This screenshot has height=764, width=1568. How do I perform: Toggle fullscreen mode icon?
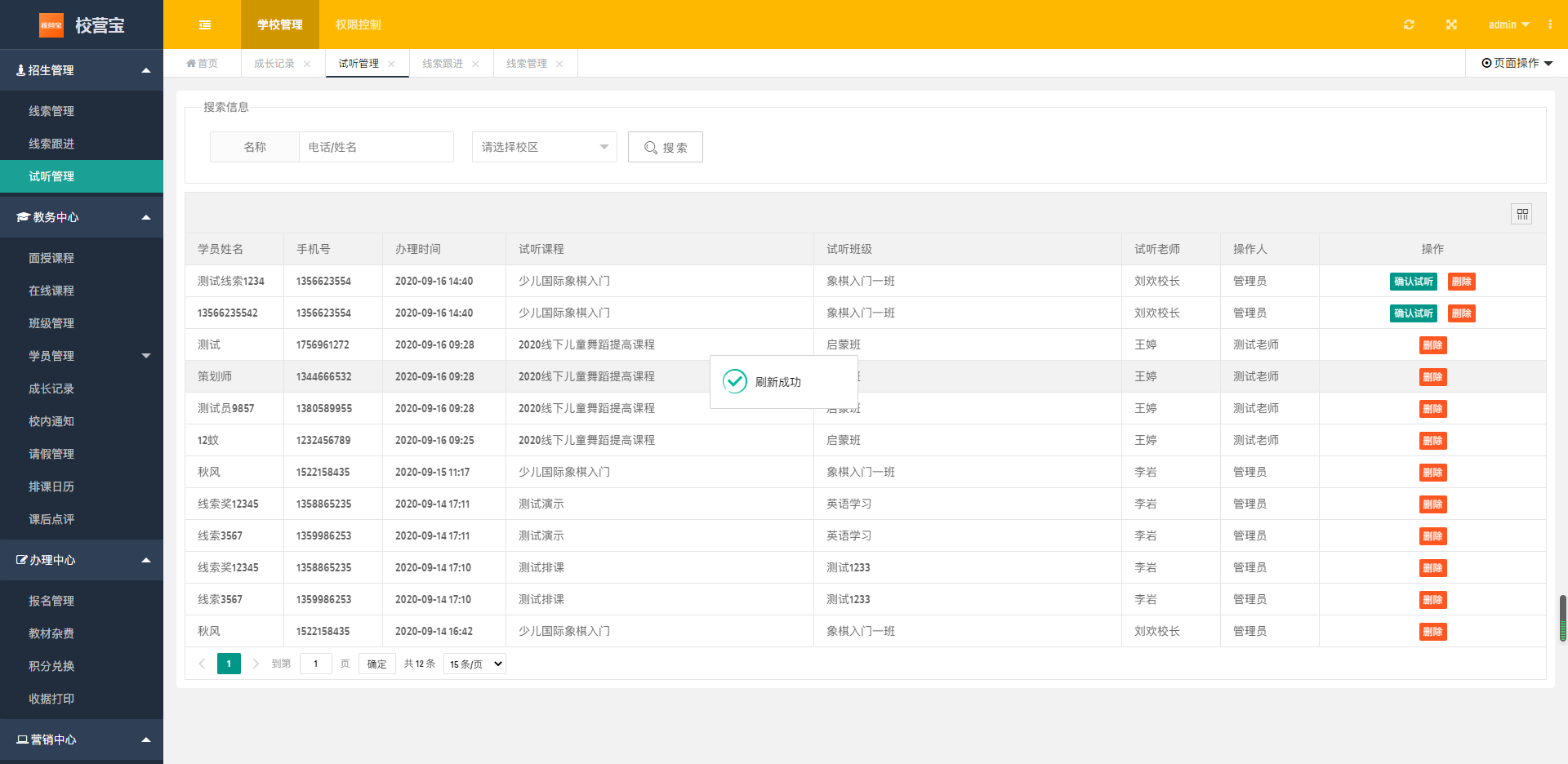tap(1451, 24)
